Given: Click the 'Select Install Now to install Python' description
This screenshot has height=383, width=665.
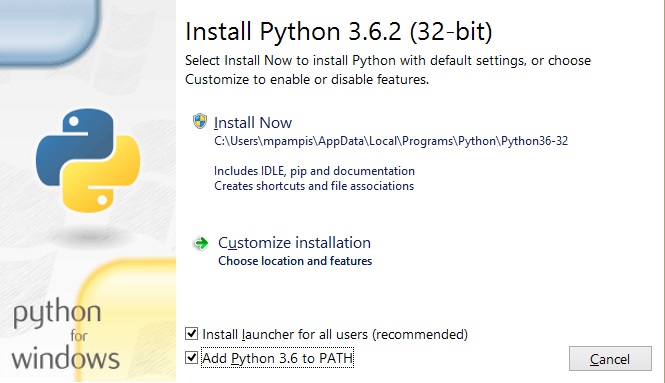Looking at the screenshot, I should click(388, 70).
